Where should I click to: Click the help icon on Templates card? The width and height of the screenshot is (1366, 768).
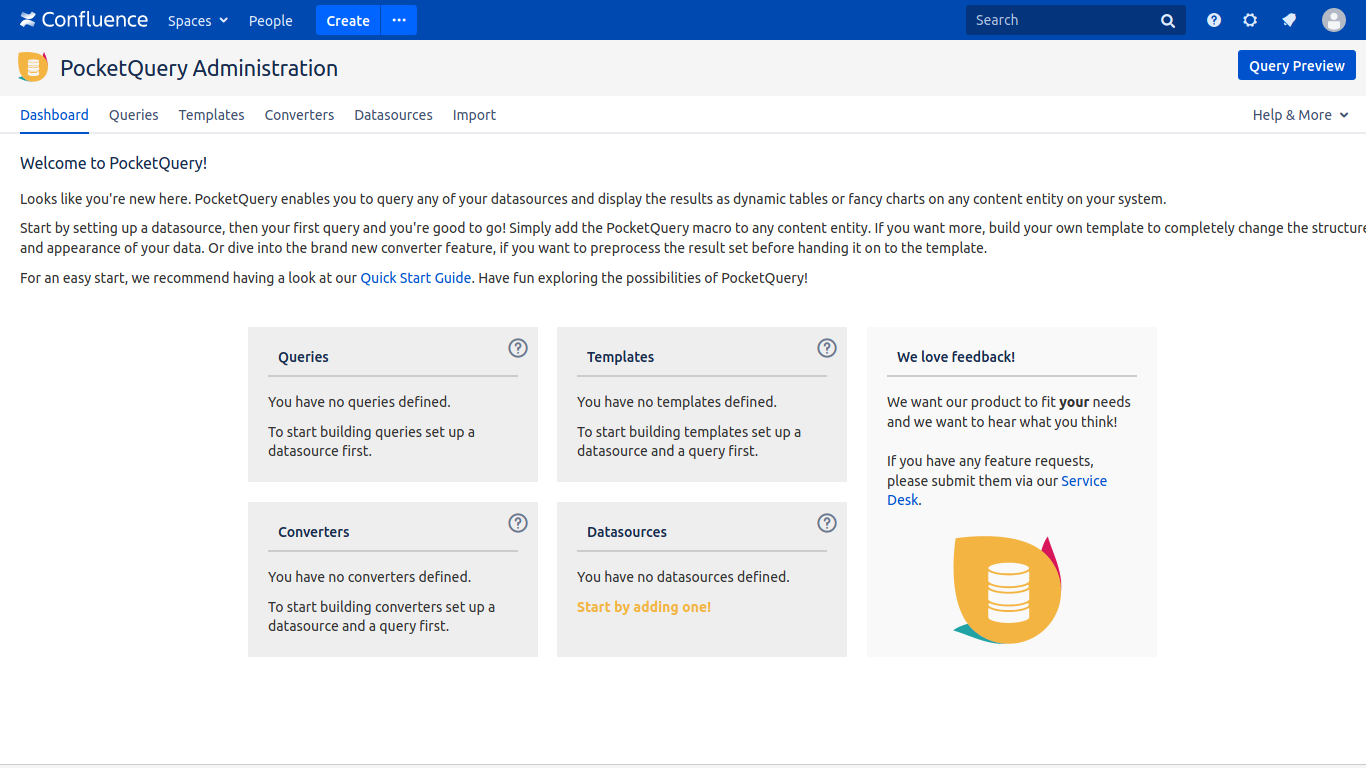(x=827, y=348)
